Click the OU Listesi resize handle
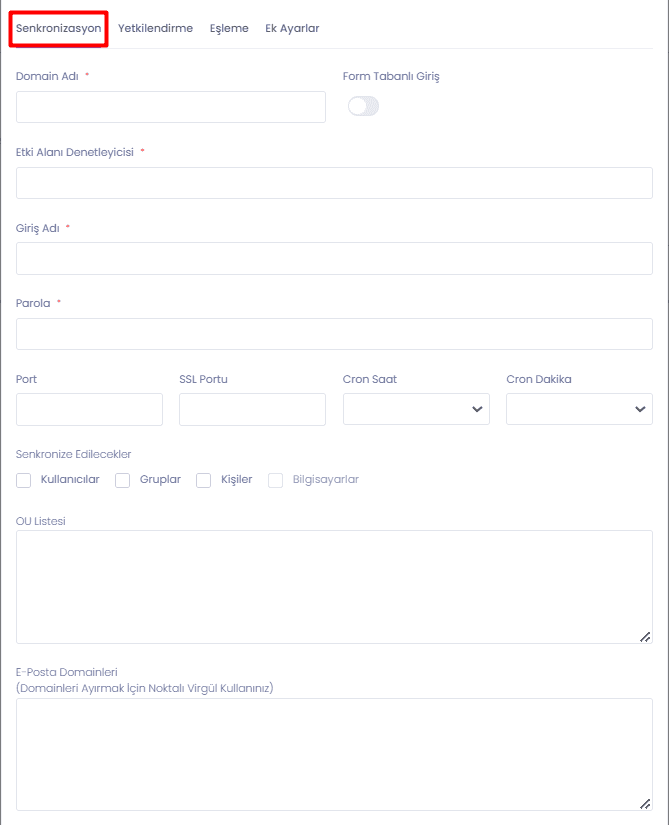This screenshot has height=825, width=669. 645,637
